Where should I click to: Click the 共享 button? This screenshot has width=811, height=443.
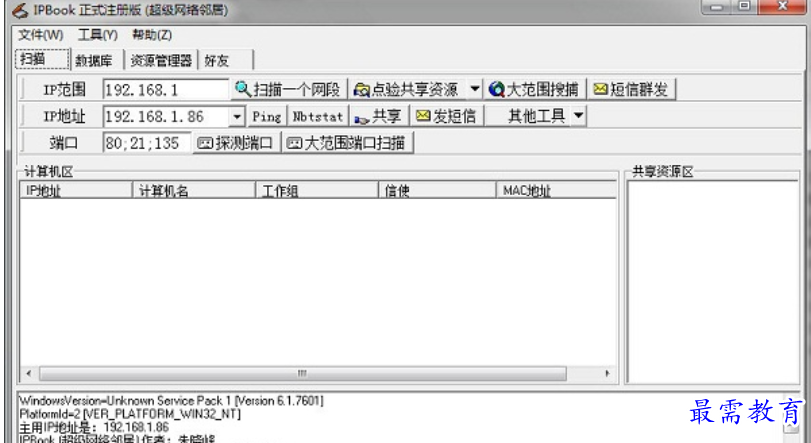click(x=379, y=116)
